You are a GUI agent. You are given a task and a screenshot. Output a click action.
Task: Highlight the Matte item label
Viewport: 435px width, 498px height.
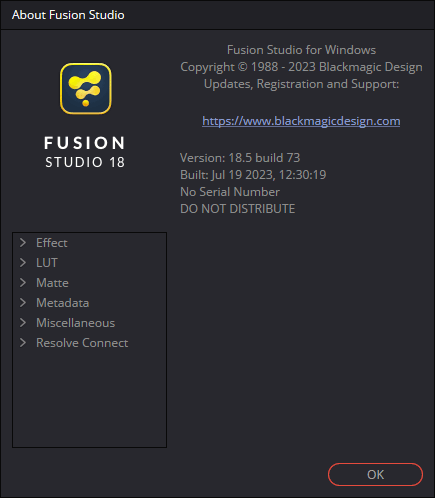[x=52, y=283]
